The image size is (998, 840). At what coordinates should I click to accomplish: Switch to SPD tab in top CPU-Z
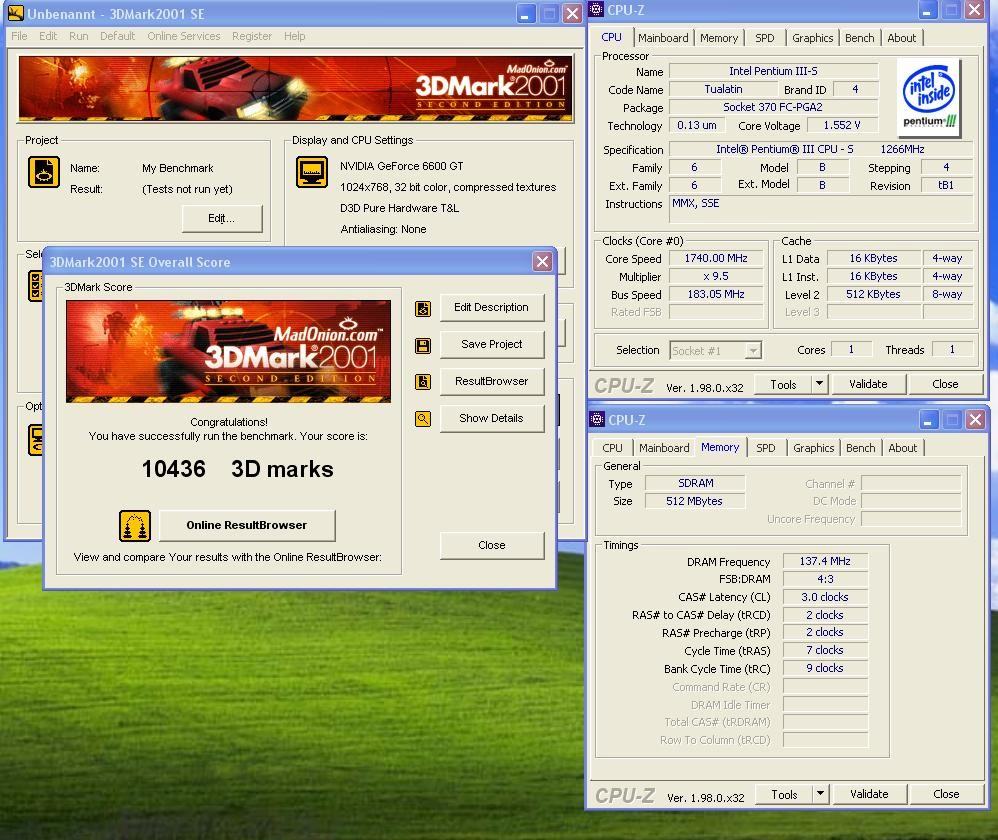point(764,38)
